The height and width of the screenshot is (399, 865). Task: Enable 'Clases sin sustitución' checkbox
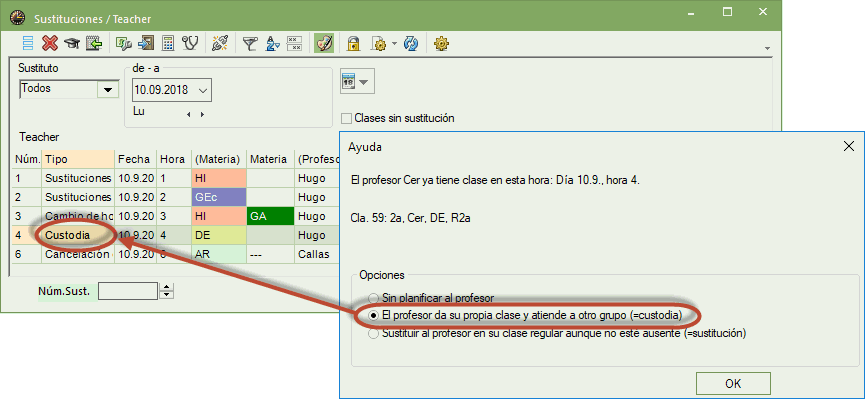(346, 118)
